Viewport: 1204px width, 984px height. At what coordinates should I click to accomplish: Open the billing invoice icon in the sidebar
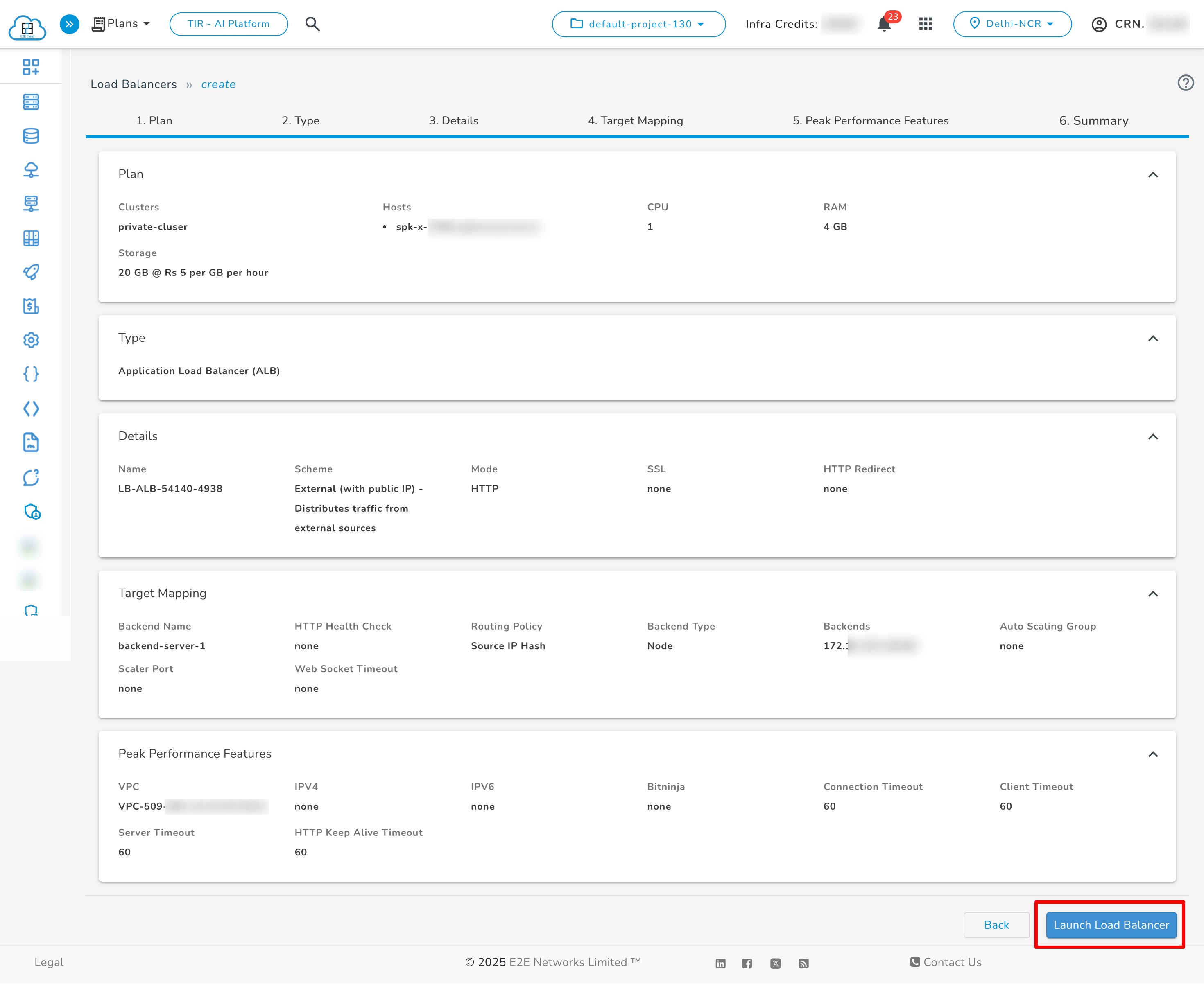click(31, 306)
